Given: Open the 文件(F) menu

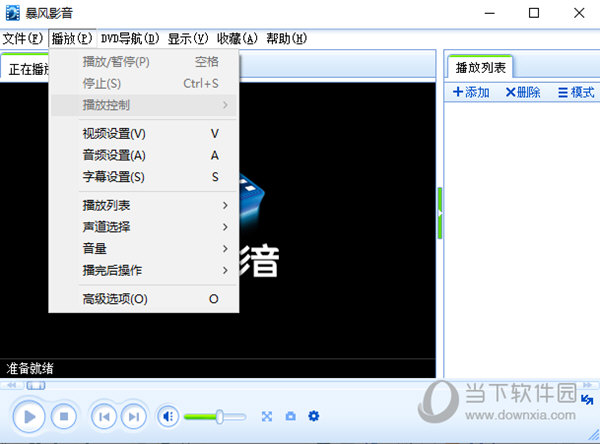Looking at the screenshot, I should [23, 38].
